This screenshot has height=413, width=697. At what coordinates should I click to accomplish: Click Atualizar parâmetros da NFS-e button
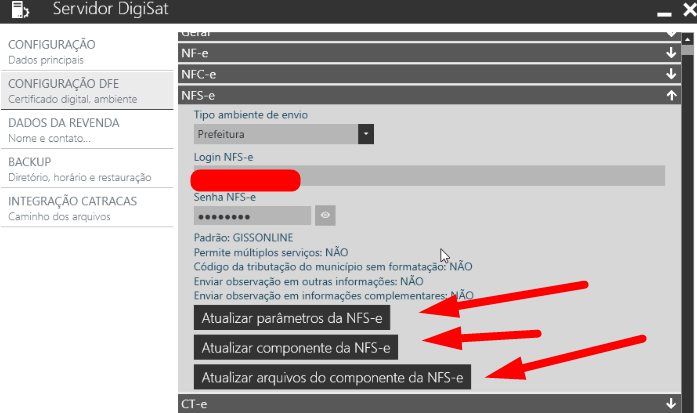pos(291,319)
